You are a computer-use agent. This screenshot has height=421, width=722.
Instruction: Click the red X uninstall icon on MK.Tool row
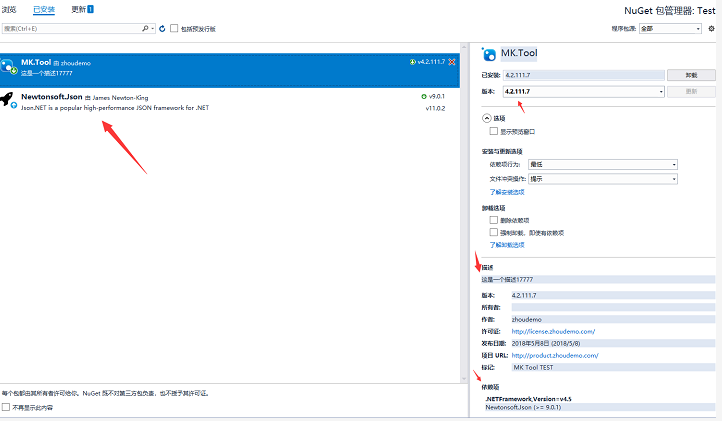pos(452,62)
